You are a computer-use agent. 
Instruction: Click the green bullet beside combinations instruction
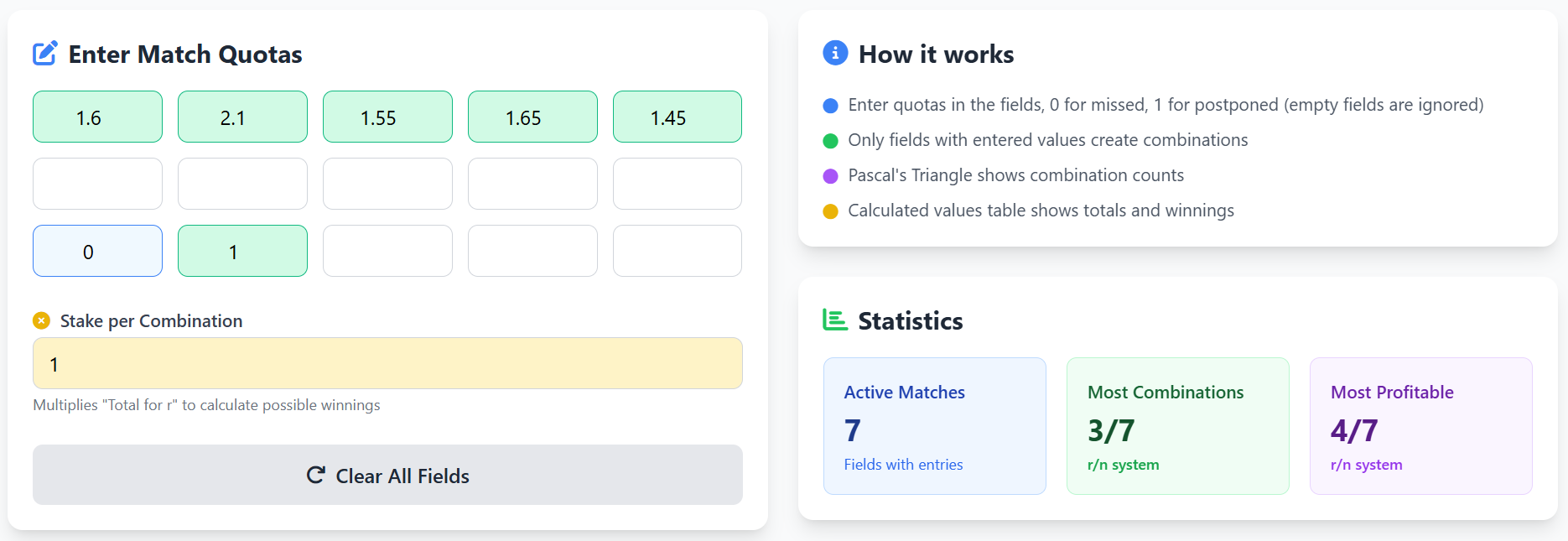(x=830, y=140)
